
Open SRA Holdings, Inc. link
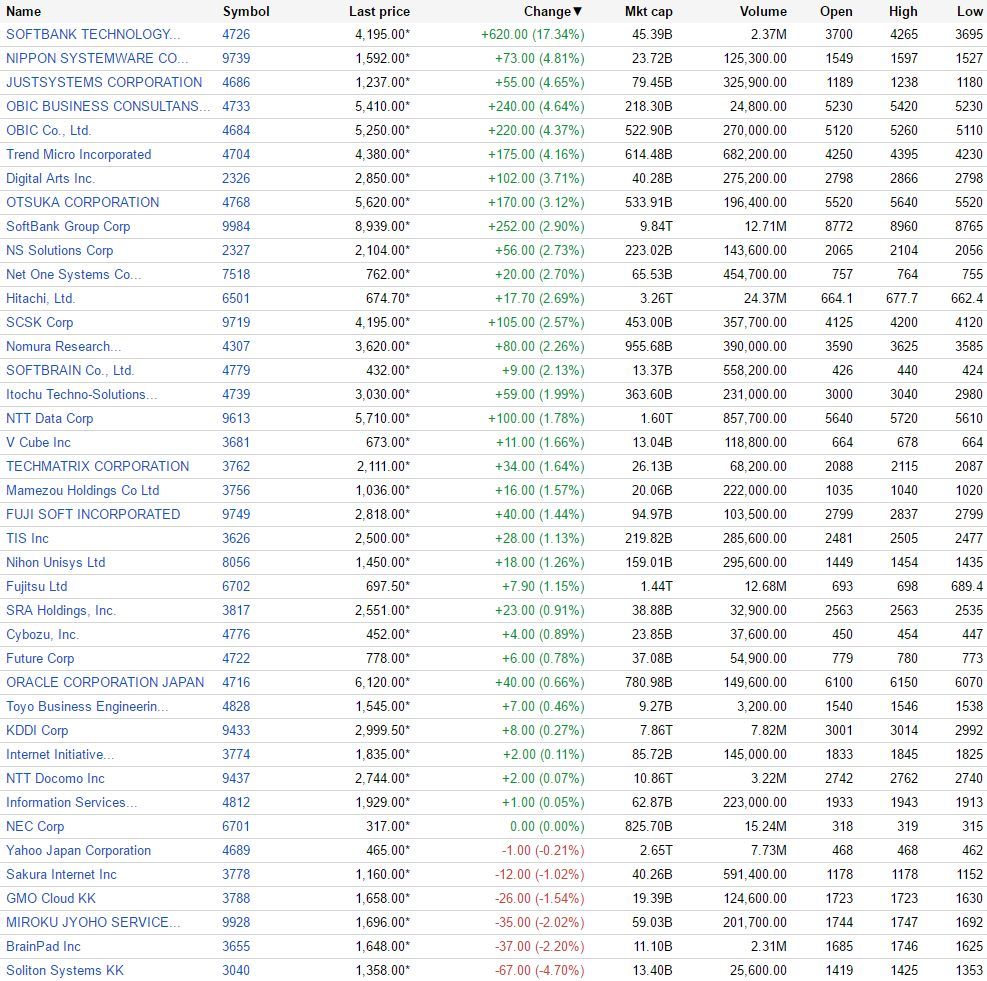click(x=61, y=610)
